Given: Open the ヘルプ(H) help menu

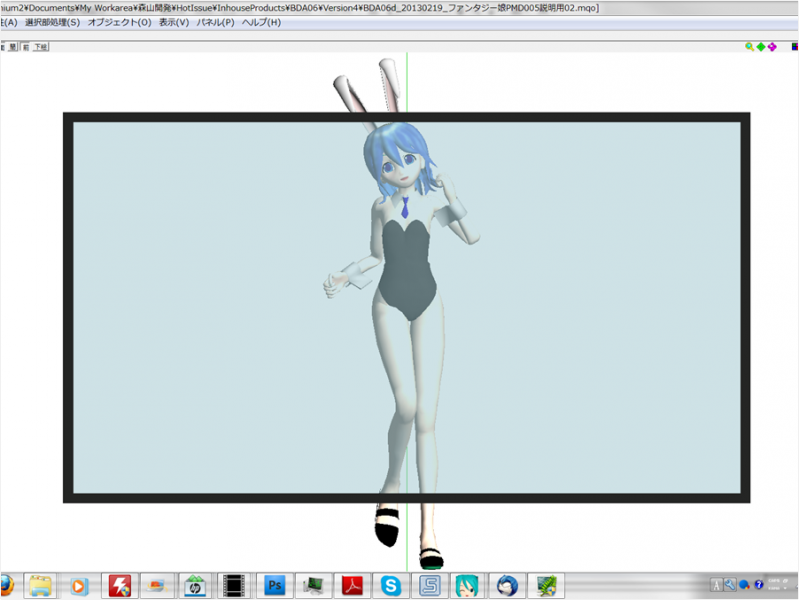Looking at the screenshot, I should [261, 22].
